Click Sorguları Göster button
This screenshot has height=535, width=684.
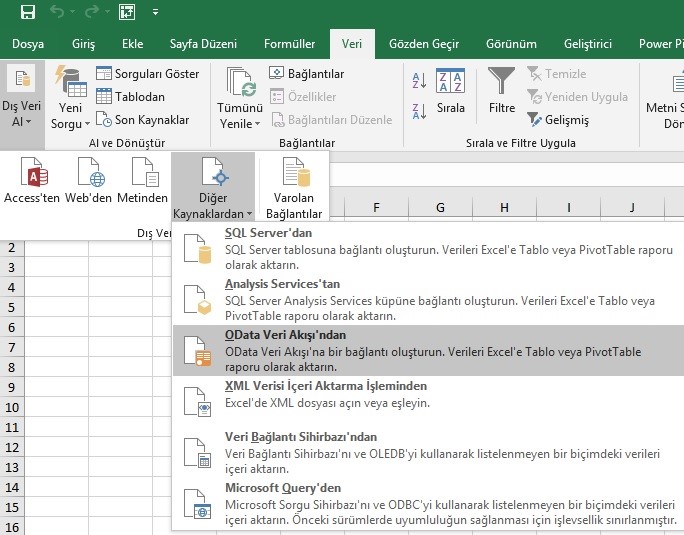coord(148,74)
